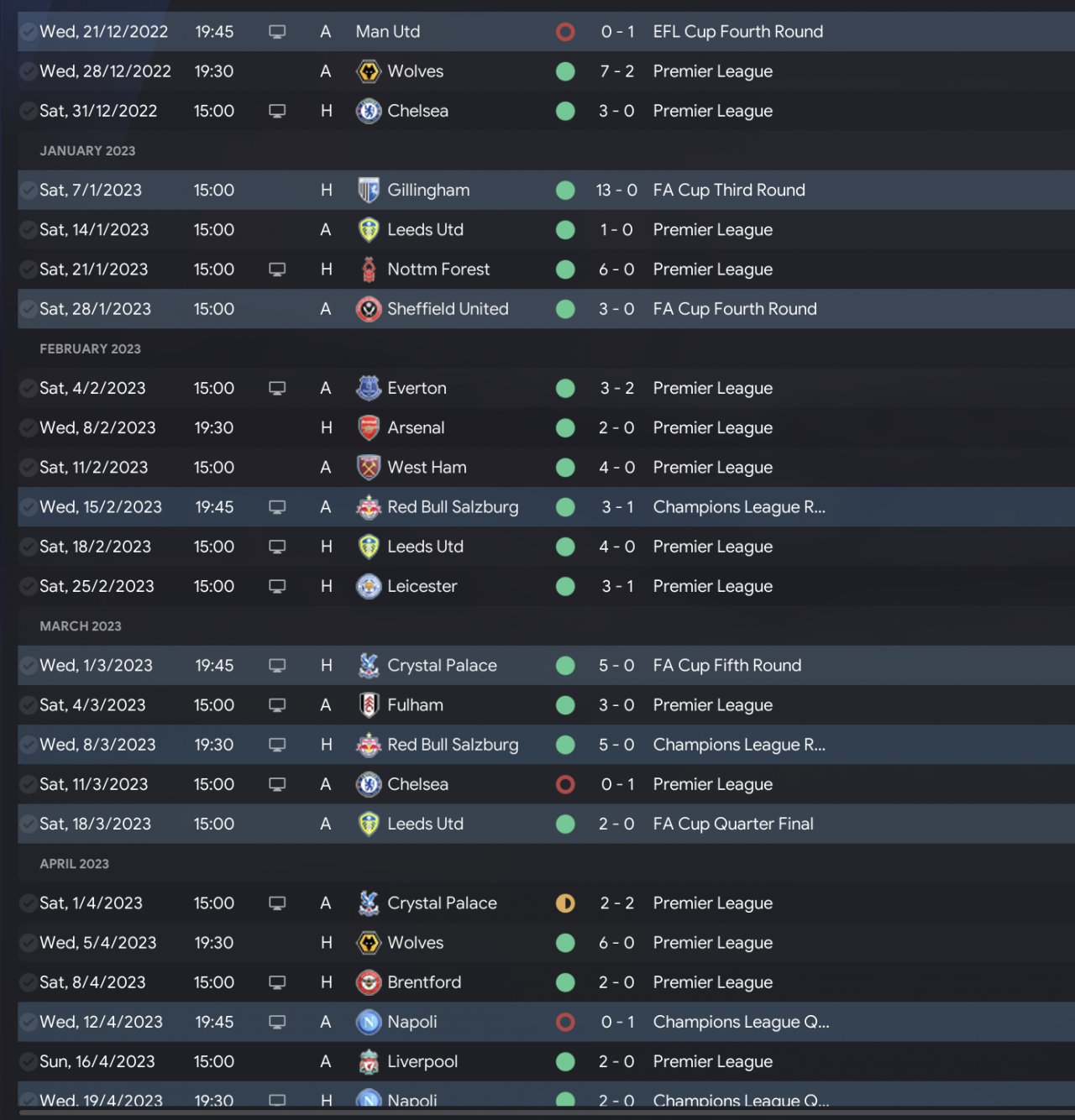
Task: Toggle the check mark beside Sat, 7/1/2023
Action: (x=28, y=191)
